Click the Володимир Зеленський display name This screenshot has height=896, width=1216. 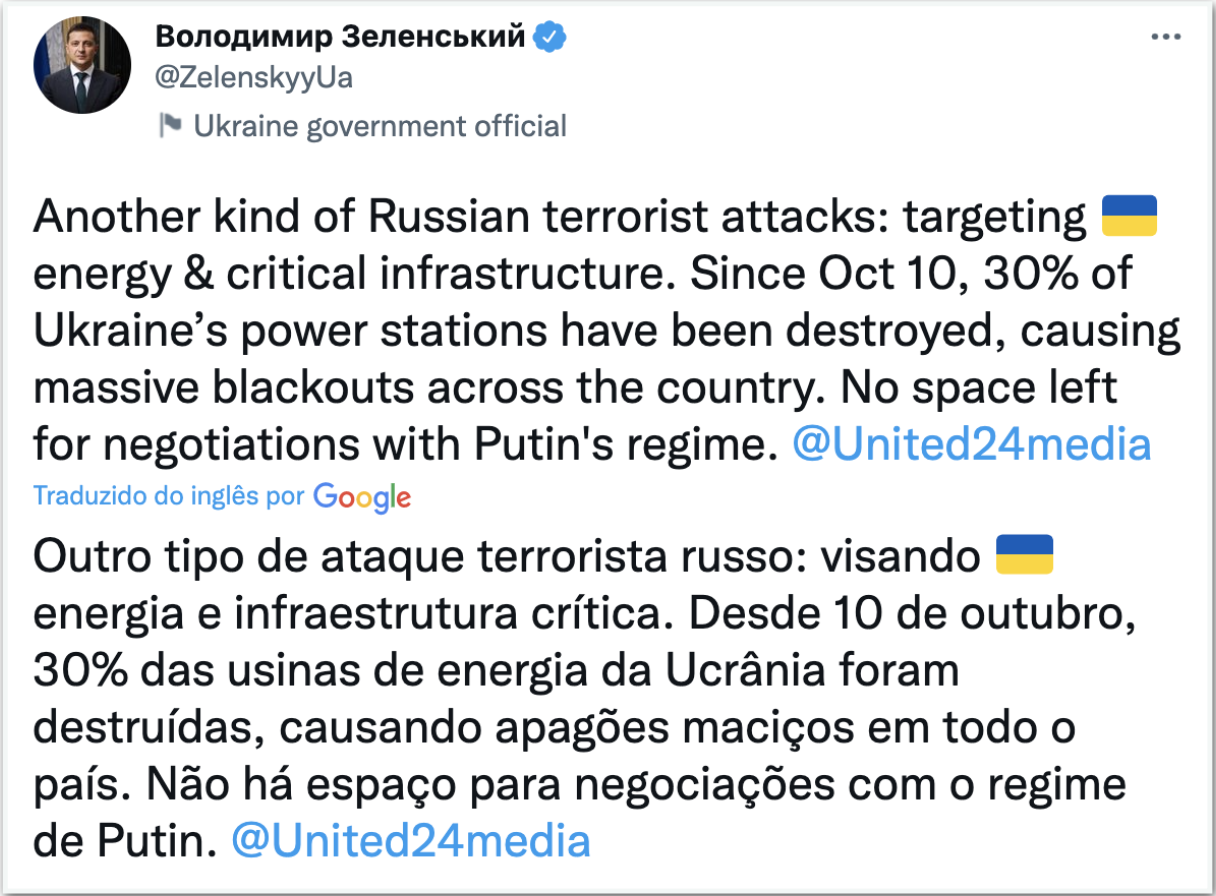pyautogui.click(x=341, y=37)
